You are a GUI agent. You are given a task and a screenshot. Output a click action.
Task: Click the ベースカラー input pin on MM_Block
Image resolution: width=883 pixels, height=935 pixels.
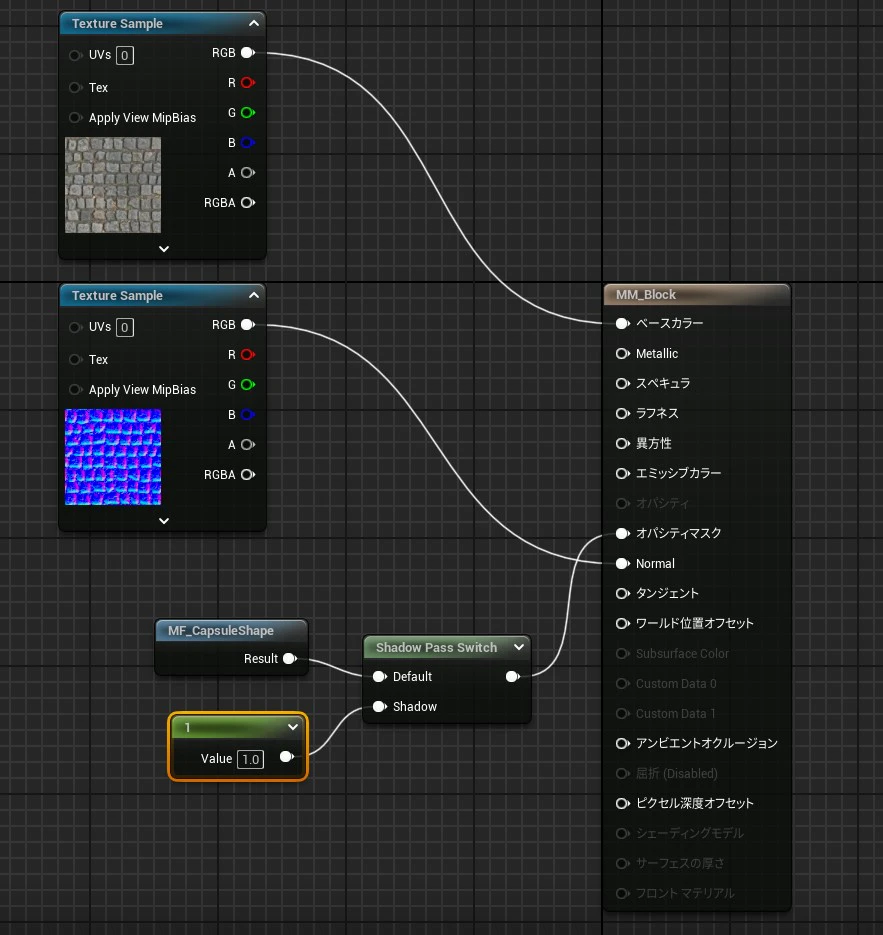[622, 323]
